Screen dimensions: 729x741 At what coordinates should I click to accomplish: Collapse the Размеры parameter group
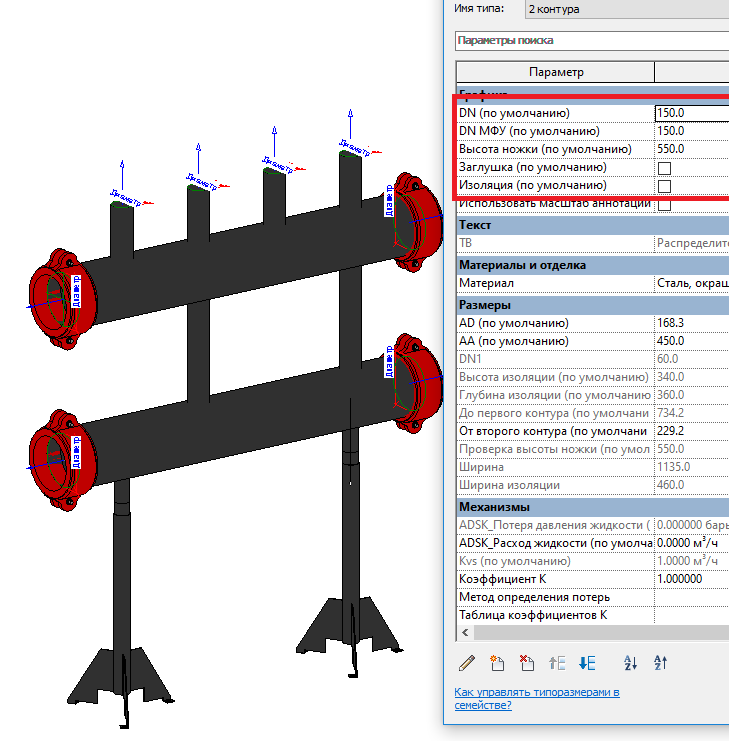(x=485, y=305)
